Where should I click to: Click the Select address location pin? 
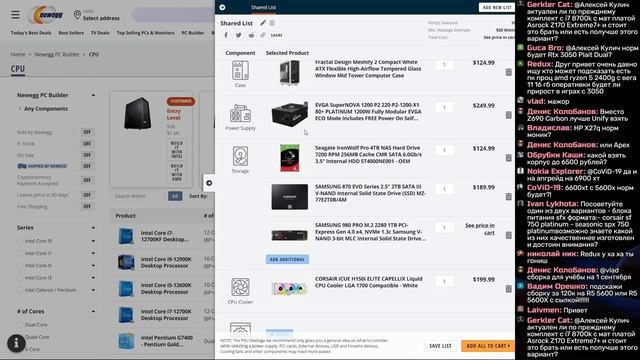[x=77, y=16]
